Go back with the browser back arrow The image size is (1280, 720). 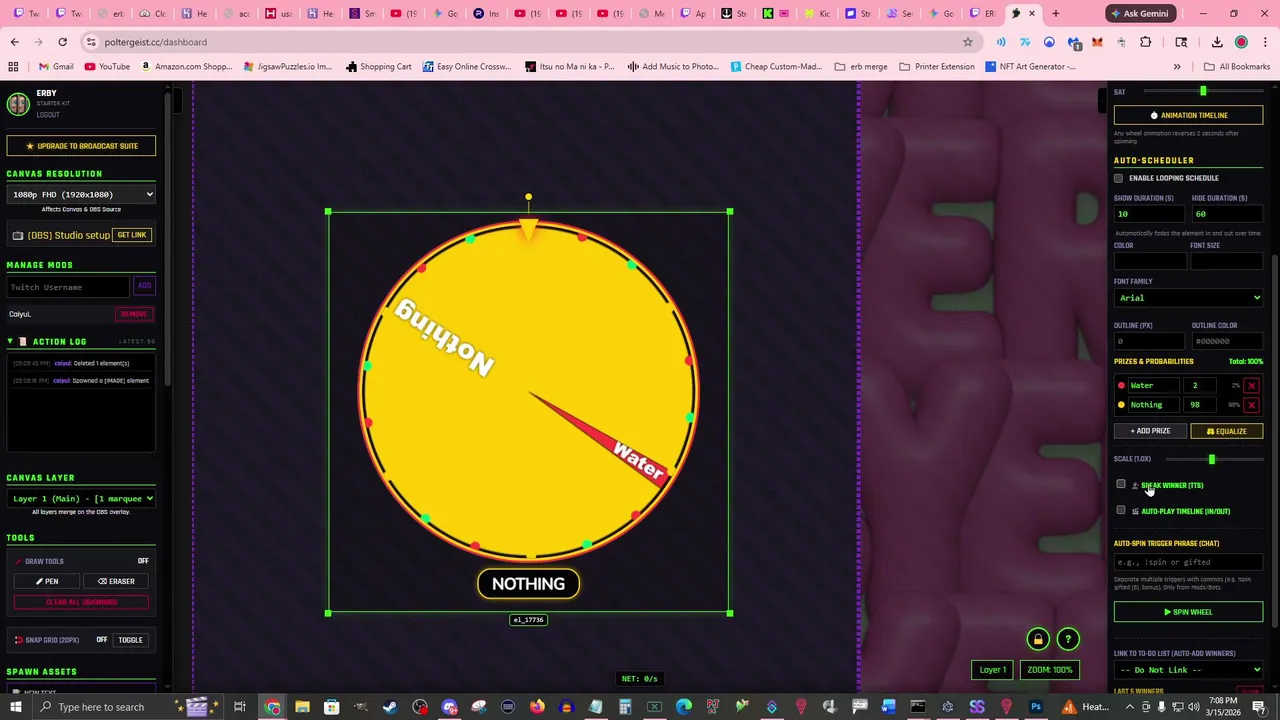click(14, 42)
